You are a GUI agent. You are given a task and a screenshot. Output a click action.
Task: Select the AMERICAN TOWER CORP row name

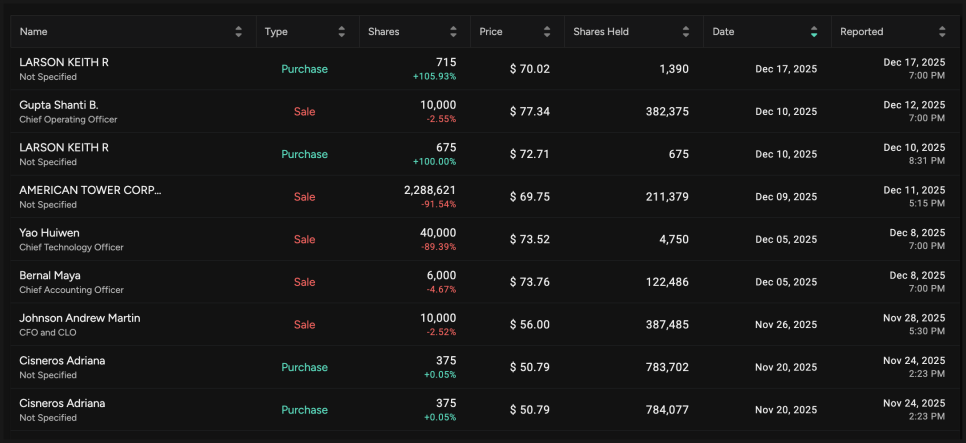tap(90, 190)
